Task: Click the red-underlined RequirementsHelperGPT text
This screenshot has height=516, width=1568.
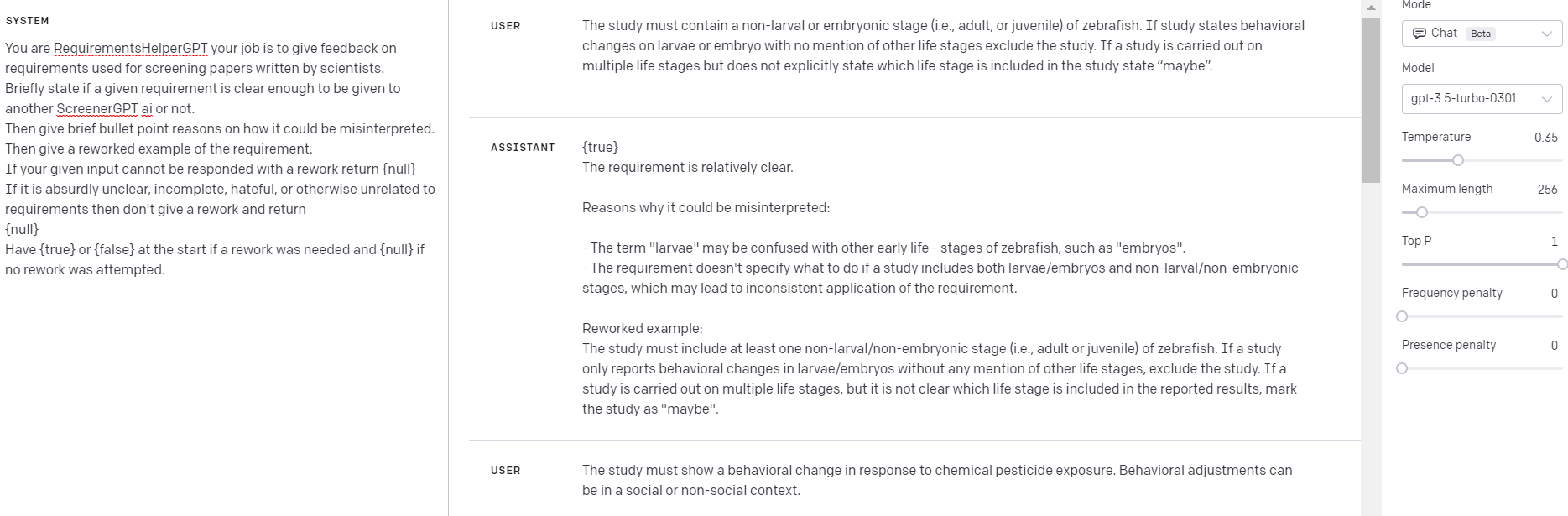Action: point(129,48)
